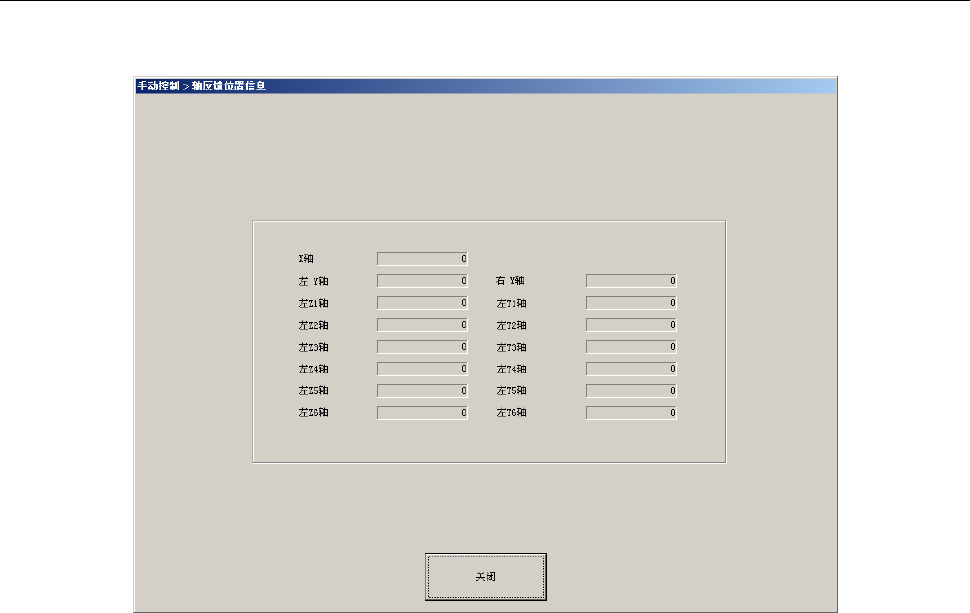Click the X轴 label text
The width and height of the screenshot is (970, 613).
point(306,259)
